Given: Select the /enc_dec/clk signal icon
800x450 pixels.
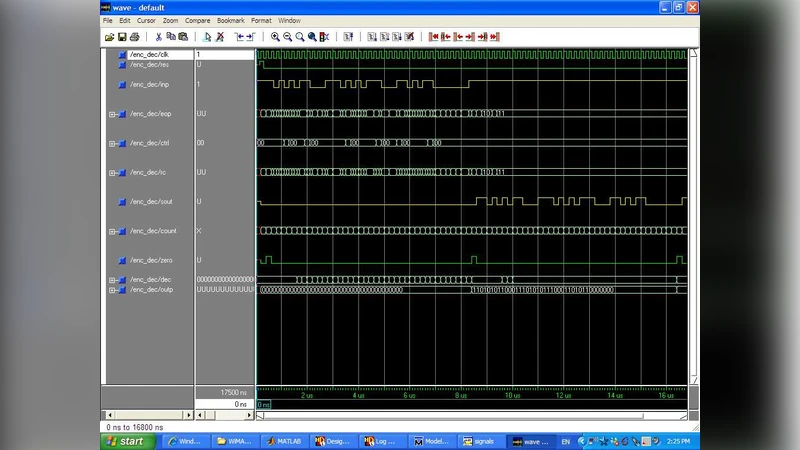Looking at the screenshot, I should 122,54.
